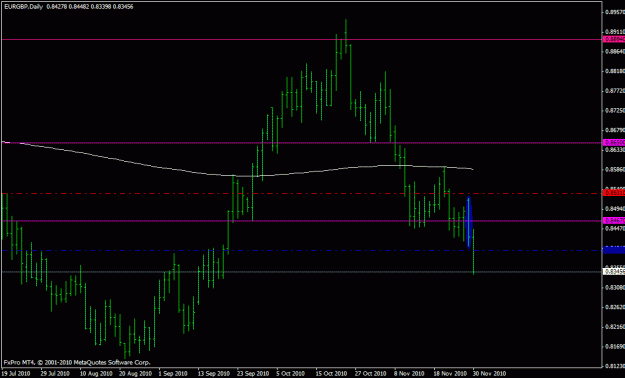
Task: Click the 0.8494 price axis value
Action: [x=615, y=209]
